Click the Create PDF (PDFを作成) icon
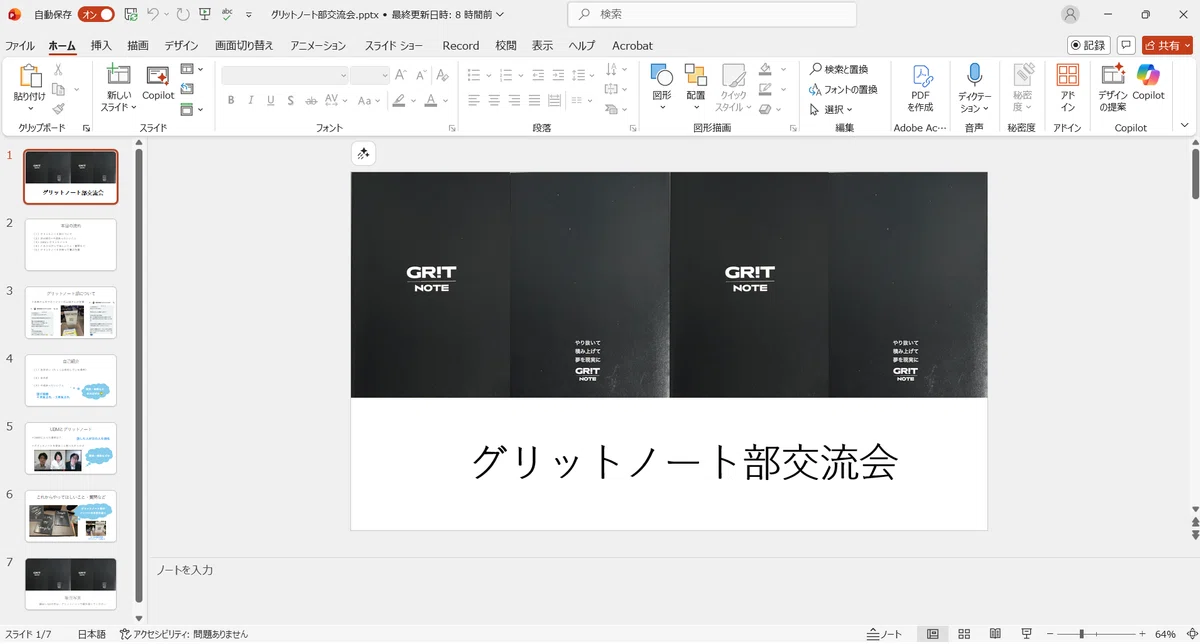 tap(921, 76)
